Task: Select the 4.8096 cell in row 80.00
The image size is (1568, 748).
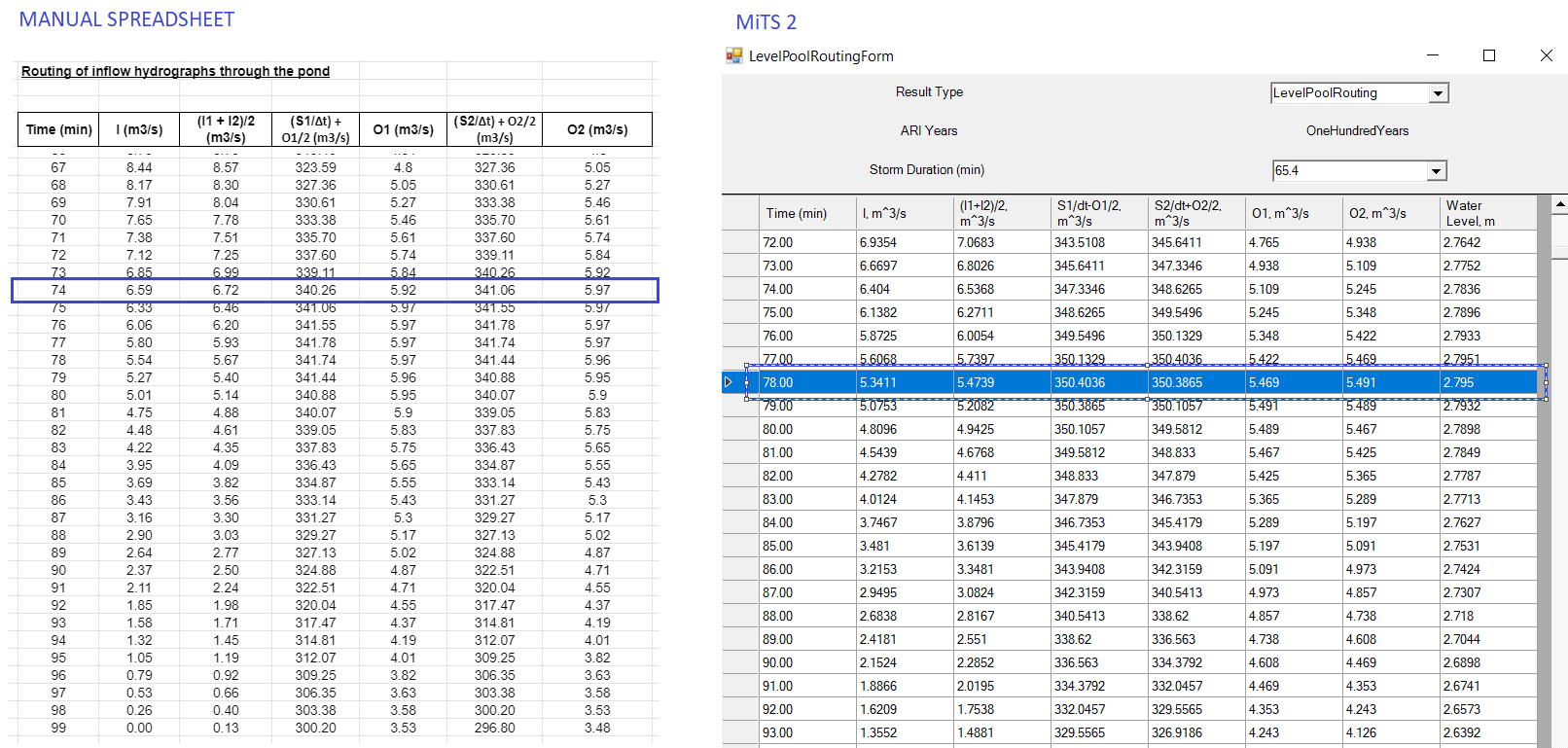Action: 905,429
